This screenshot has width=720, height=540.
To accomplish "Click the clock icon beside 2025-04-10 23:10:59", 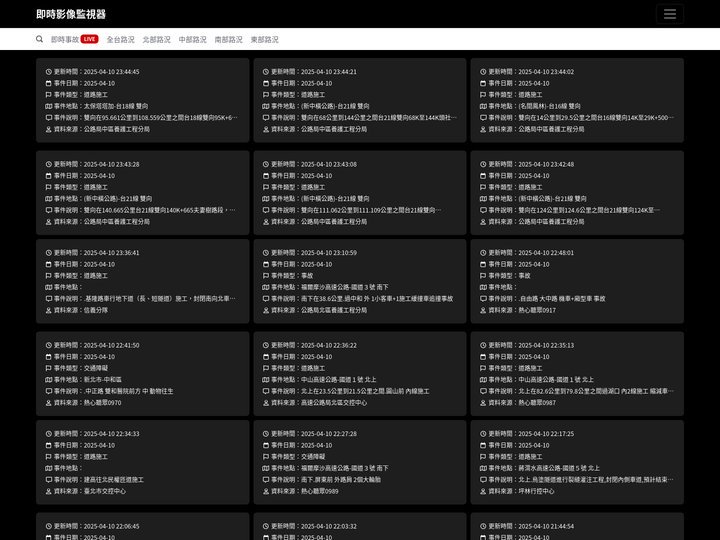I will click(x=265, y=253).
